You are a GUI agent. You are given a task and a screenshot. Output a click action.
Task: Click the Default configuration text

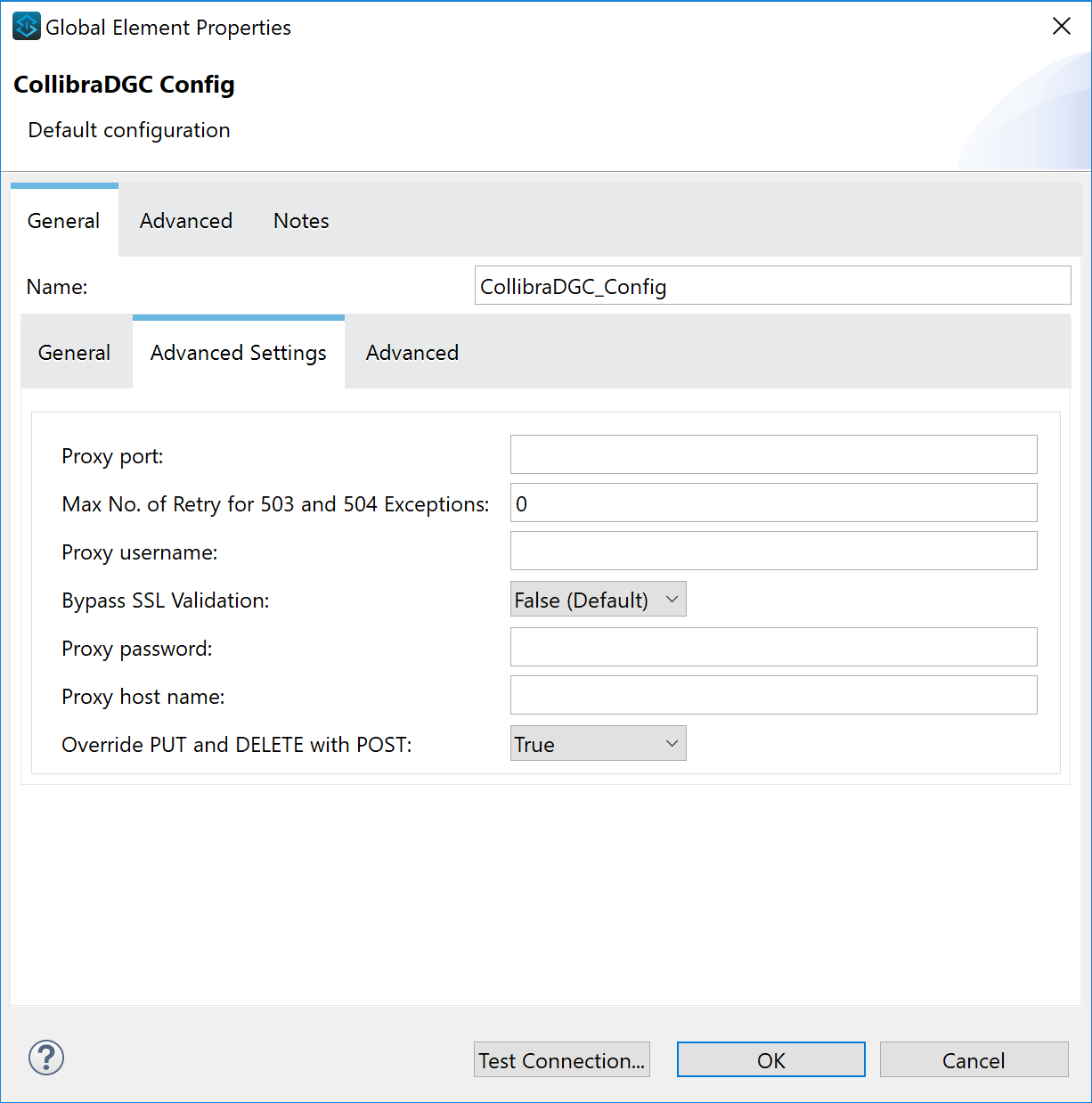[x=129, y=130]
